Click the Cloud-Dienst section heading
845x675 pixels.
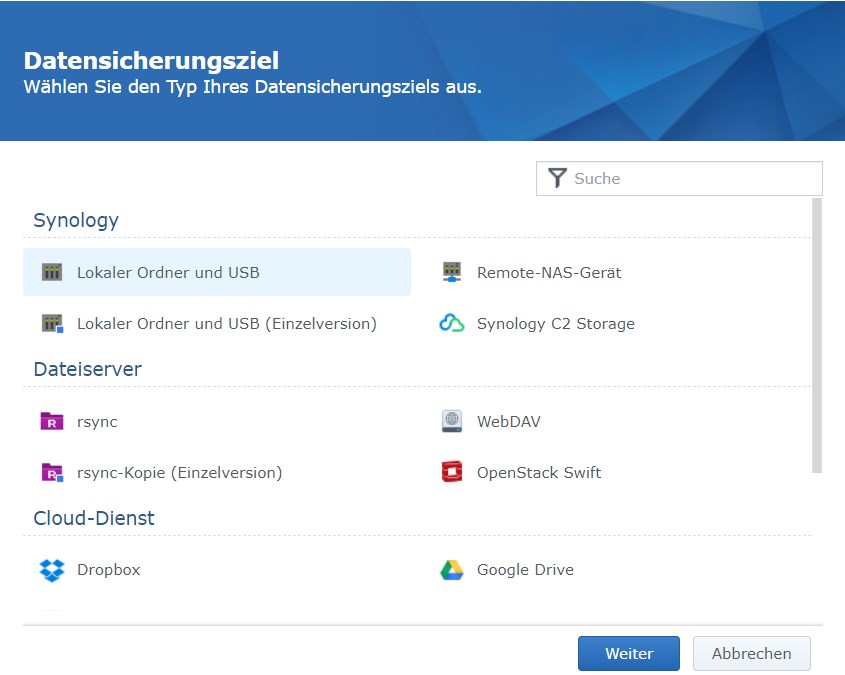(x=94, y=518)
